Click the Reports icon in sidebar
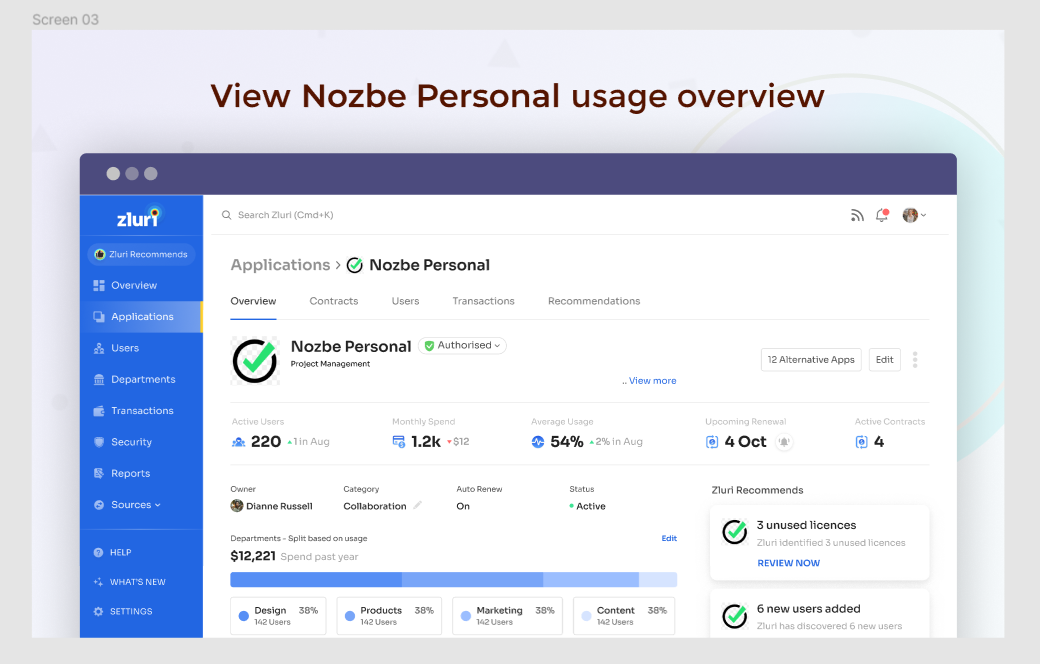The image size is (1040, 664). tap(99, 473)
